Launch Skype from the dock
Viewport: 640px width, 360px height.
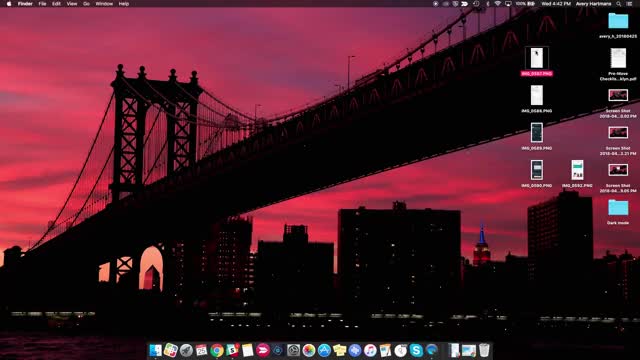416,350
